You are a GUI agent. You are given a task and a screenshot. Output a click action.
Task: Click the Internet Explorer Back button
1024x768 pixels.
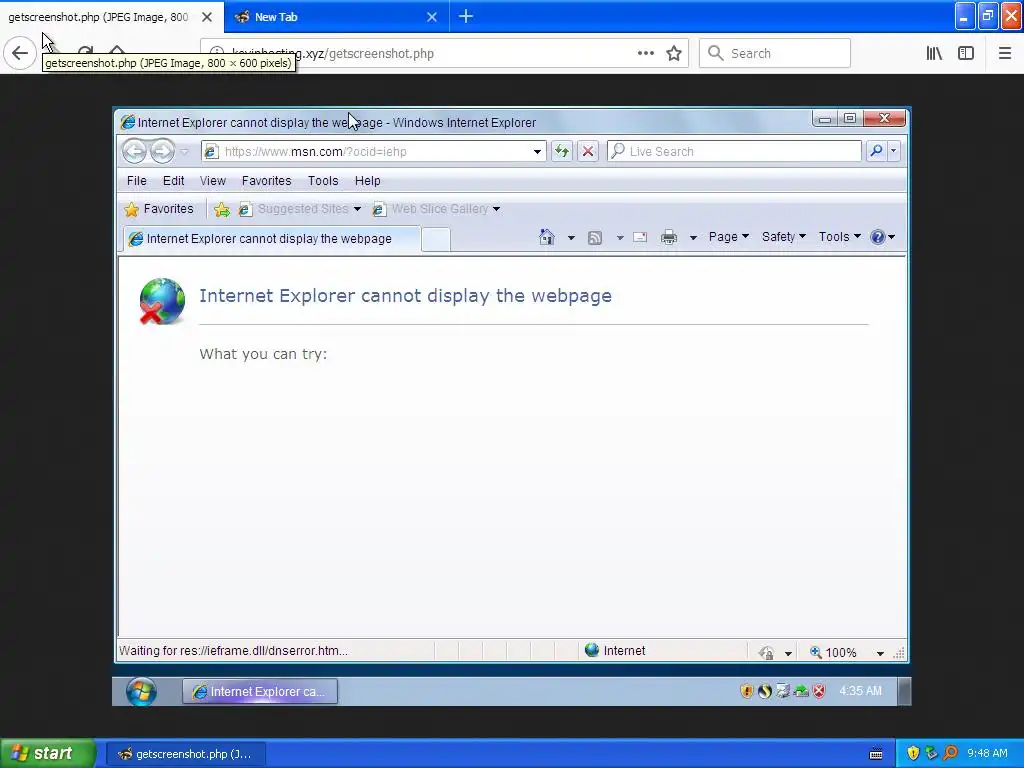click(135, 152)
